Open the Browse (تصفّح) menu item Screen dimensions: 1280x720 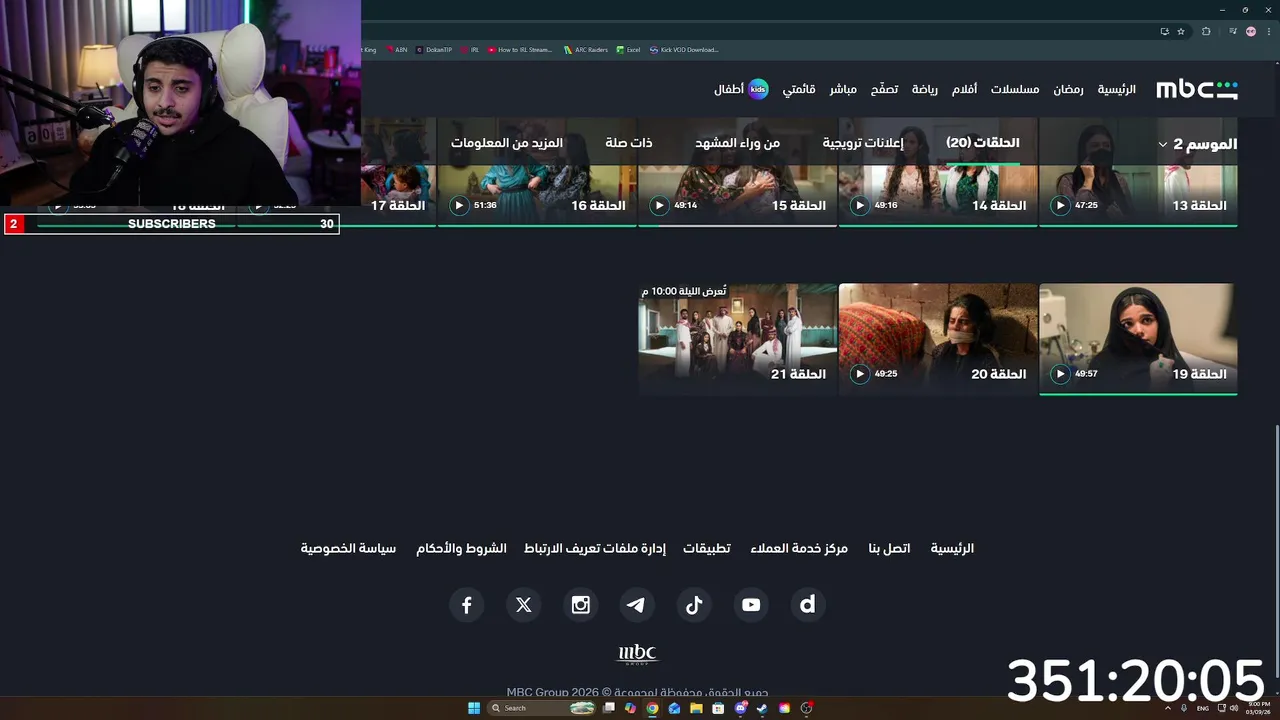tap(884, 89)
